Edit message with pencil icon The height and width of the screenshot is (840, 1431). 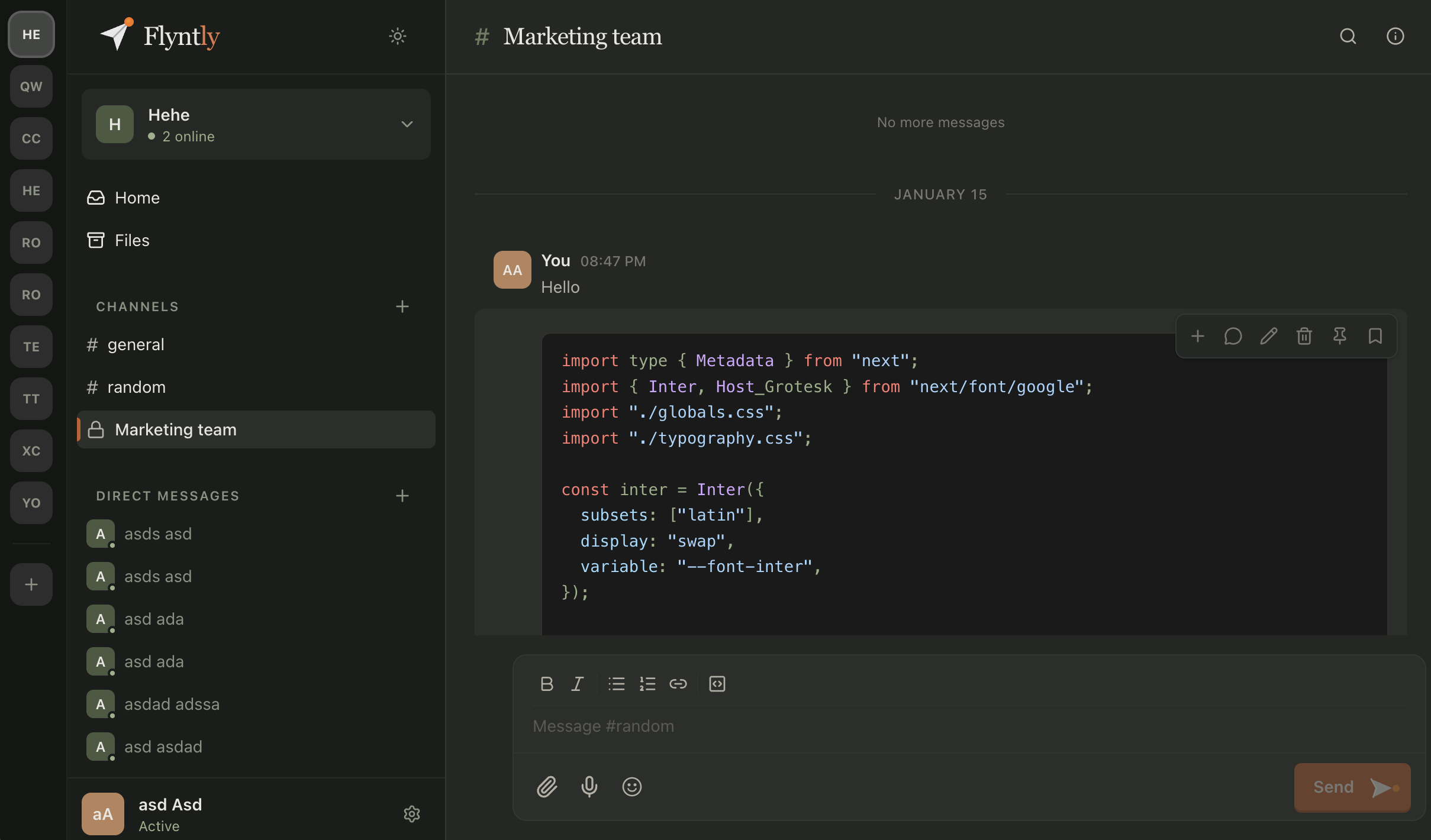pyautogui.click(x=1268, y=336)
